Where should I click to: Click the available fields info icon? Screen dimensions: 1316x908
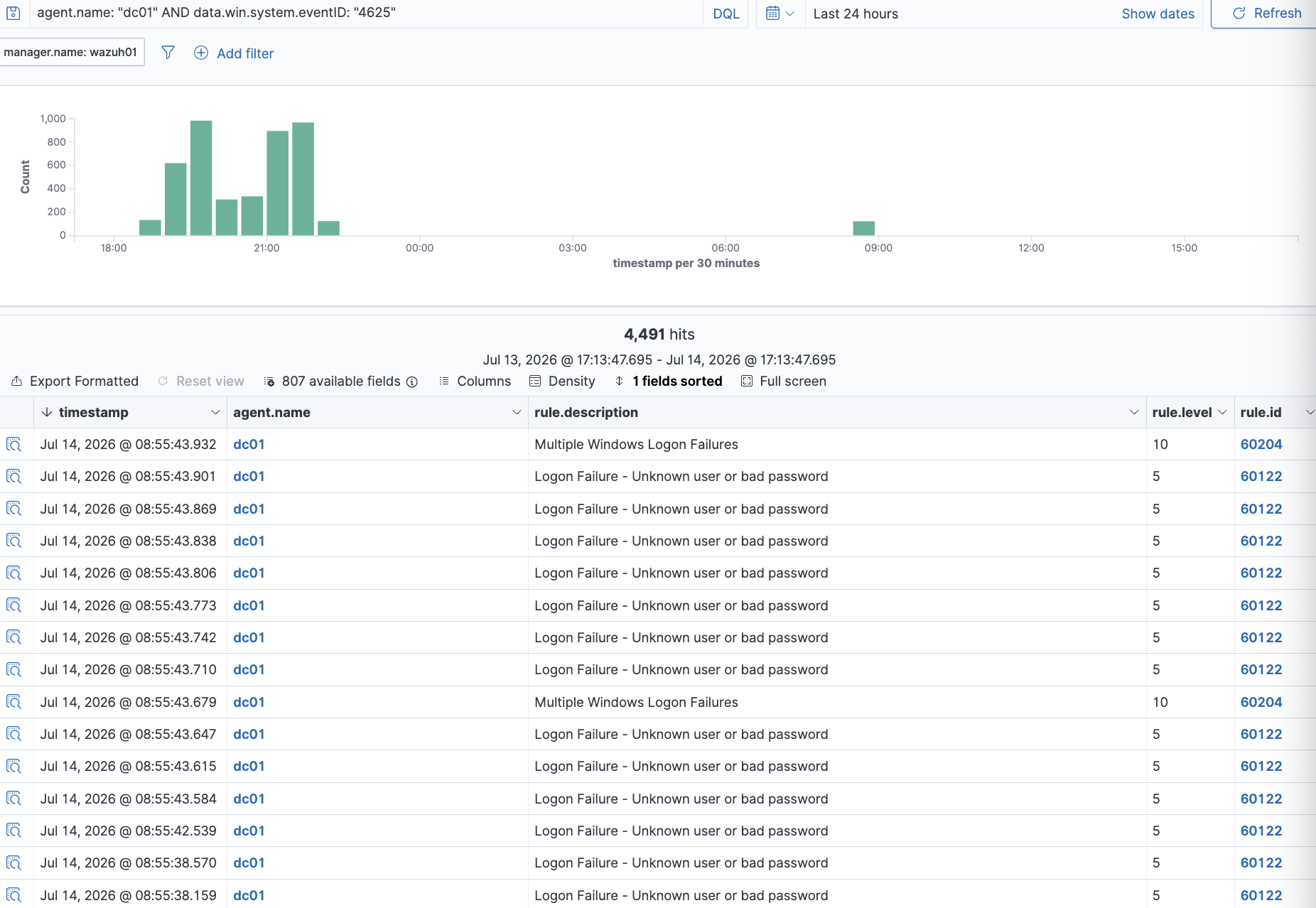click(x=412, y=382)
